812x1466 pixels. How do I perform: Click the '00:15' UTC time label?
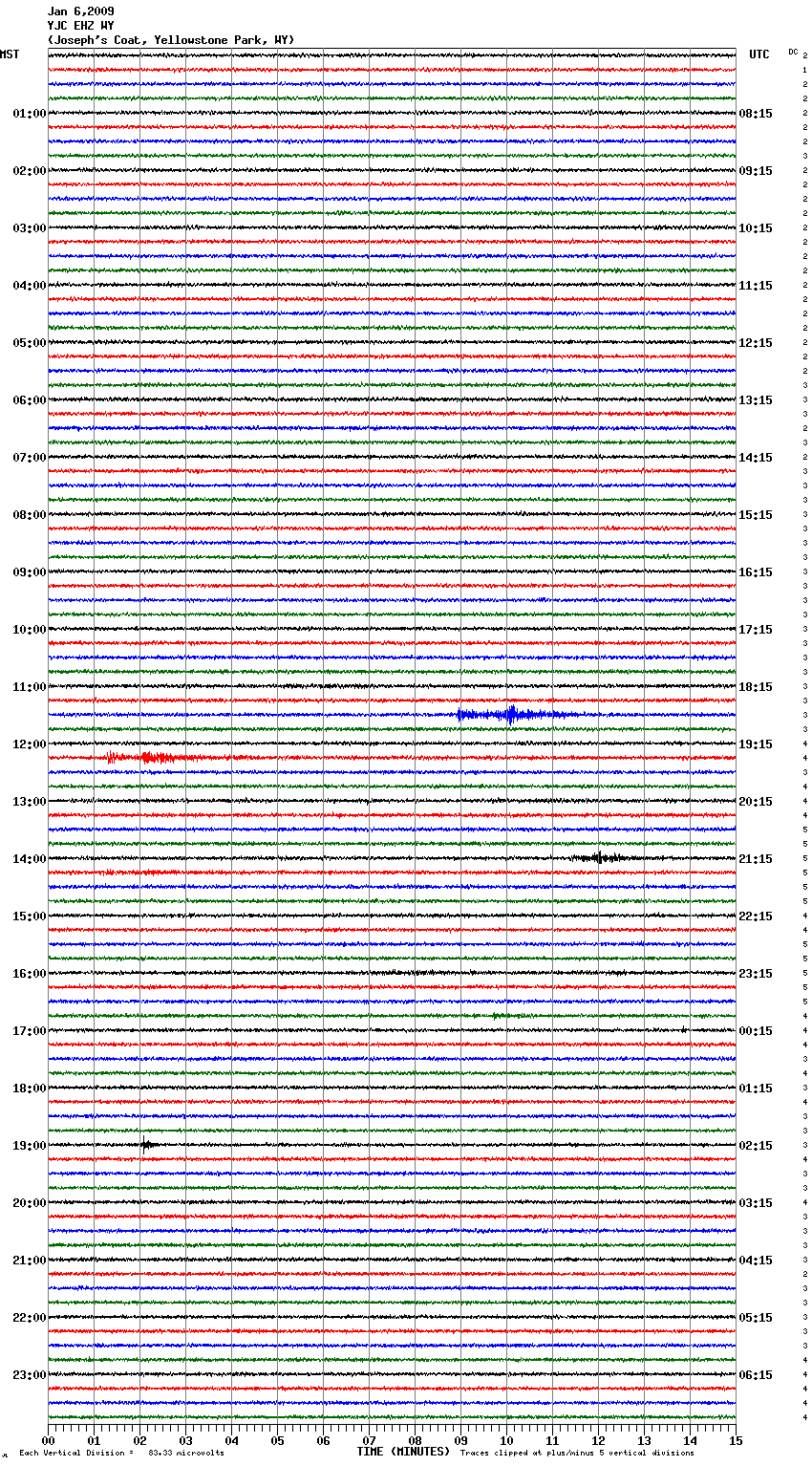click(756, 1031)
